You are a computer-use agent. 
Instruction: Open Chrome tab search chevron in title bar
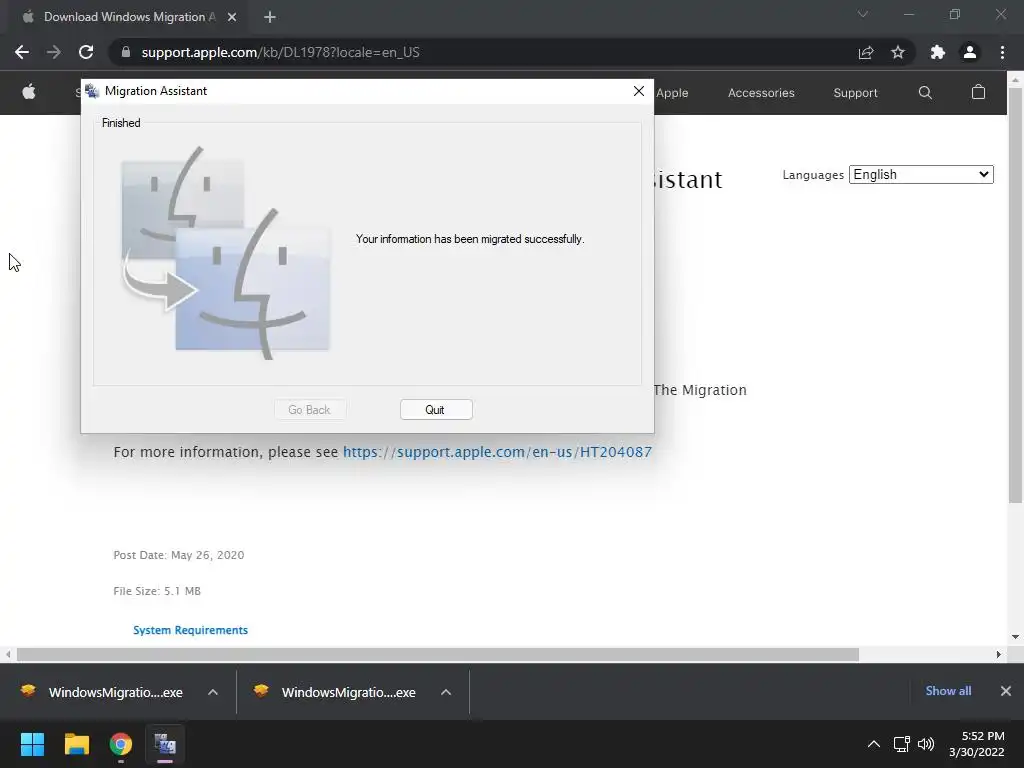click(x=863, y=14)
